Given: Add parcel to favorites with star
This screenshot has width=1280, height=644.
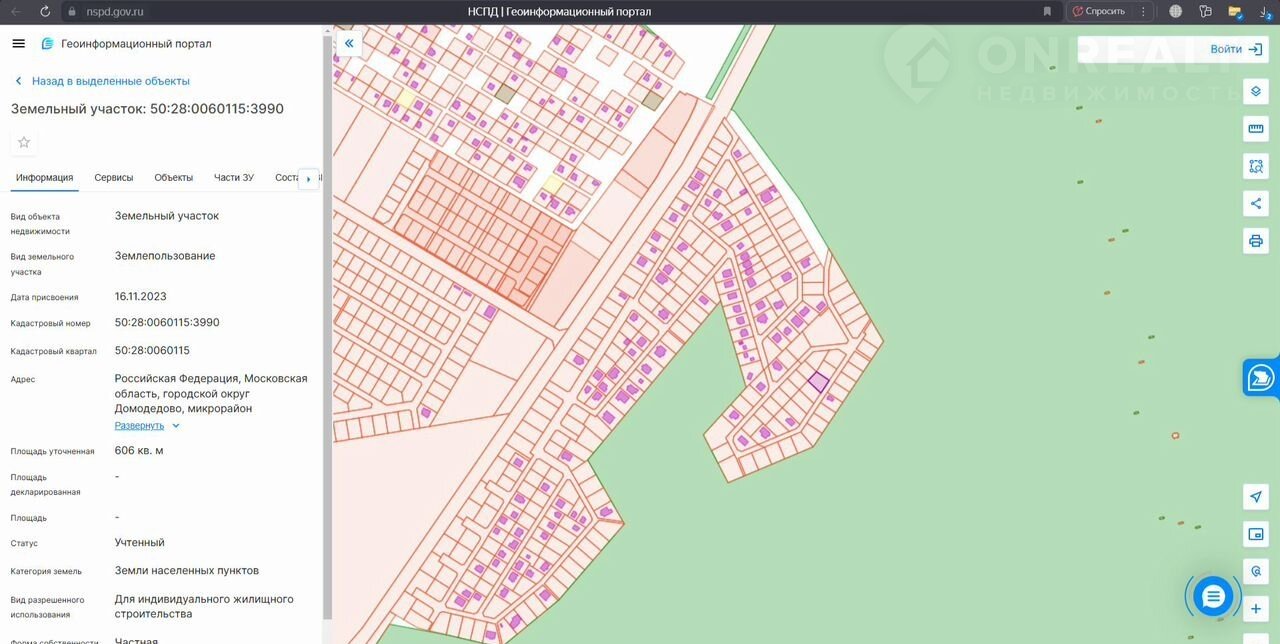Looking at the screenshot, I should (x=24, y=142).
